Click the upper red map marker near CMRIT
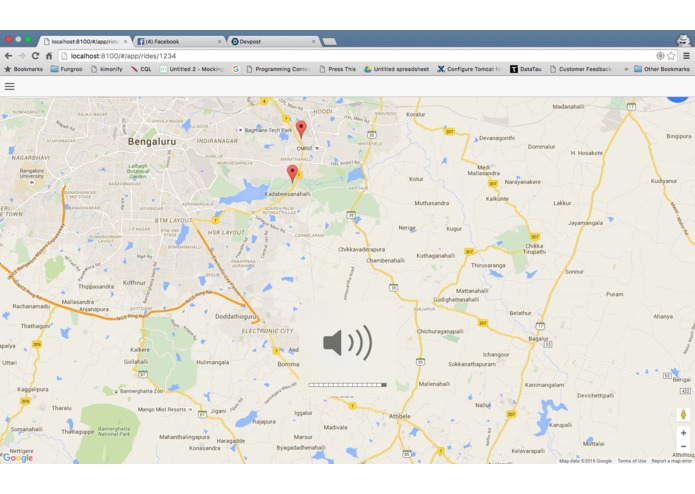Screen dimensions: 695x494 [x=301, y=129]
